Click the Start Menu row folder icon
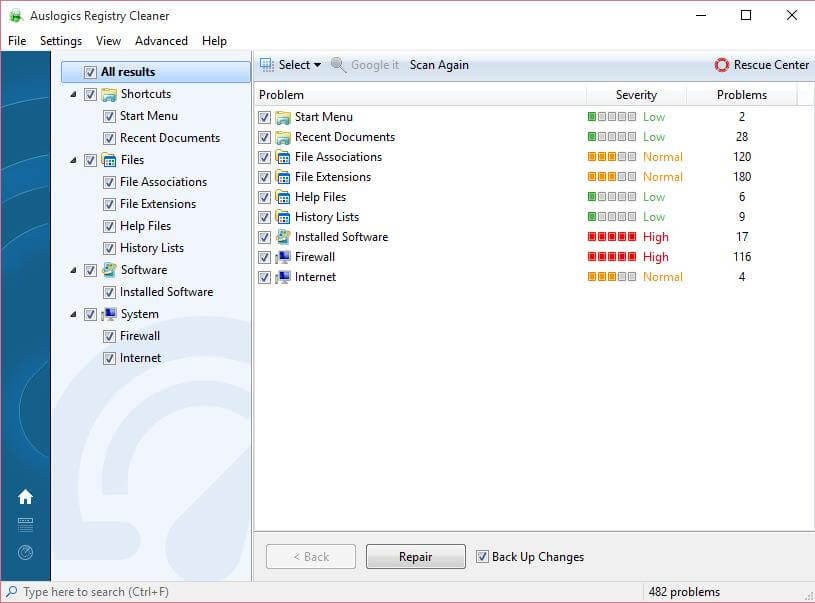The width and height of the screenshot is (815, 603). 283,117
